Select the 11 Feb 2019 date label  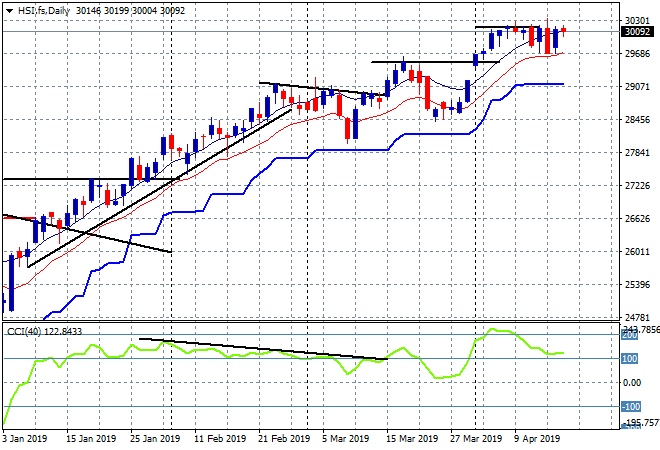pyautogui.click(x=220, y=439)
